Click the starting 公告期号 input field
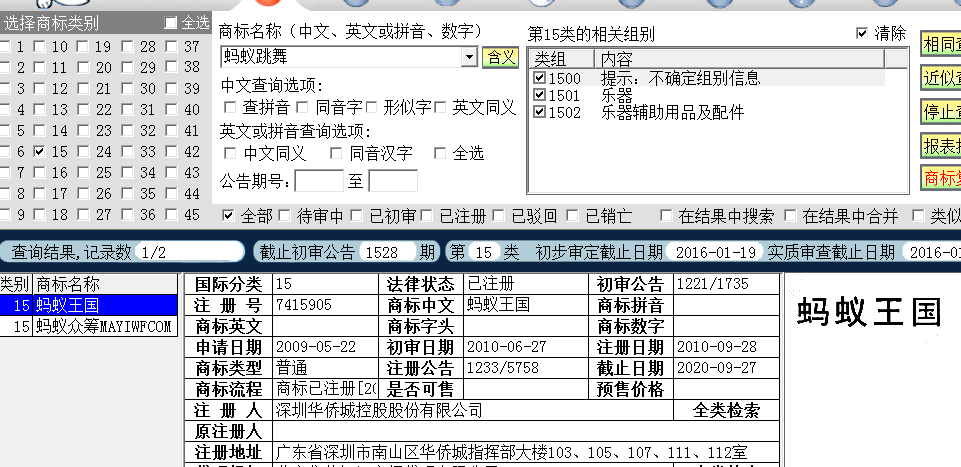The image size is (961, 467). tap(319, 181)
